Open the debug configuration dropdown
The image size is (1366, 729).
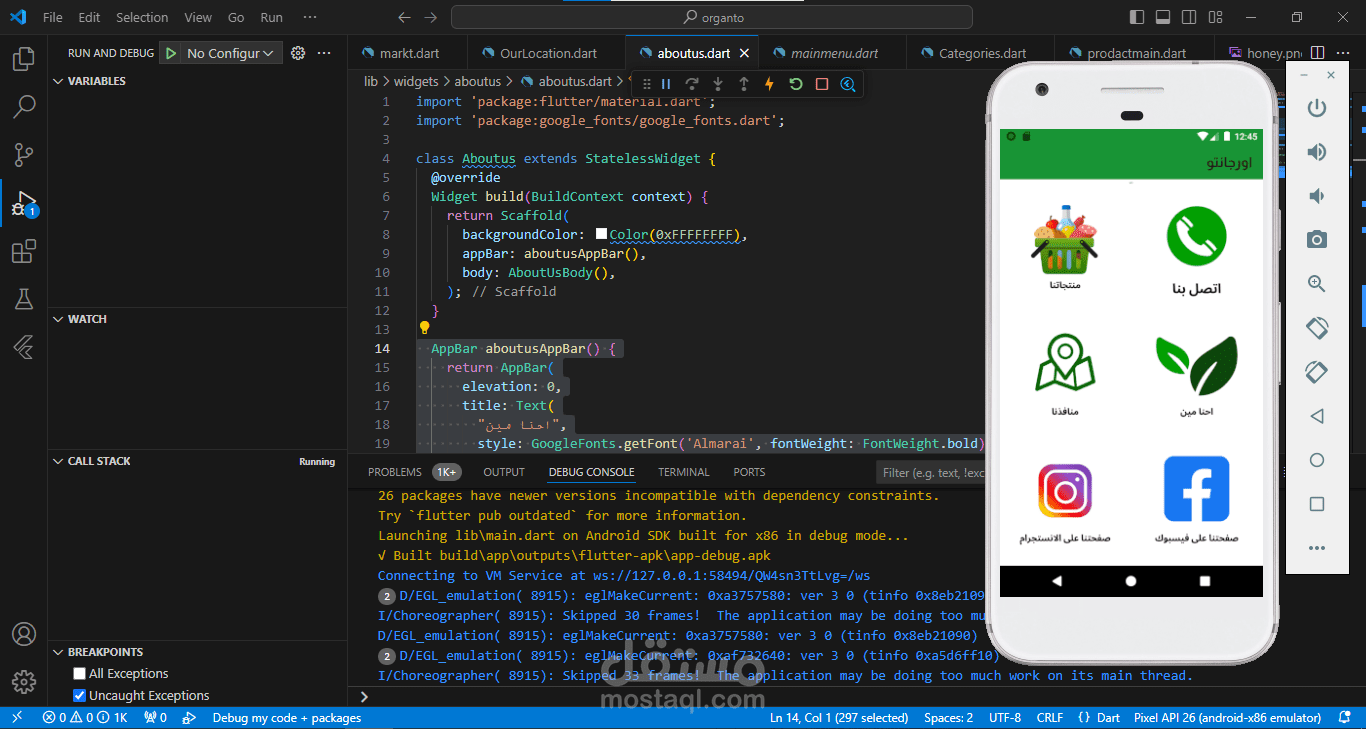pyautogui.click(x=231, y=53)
